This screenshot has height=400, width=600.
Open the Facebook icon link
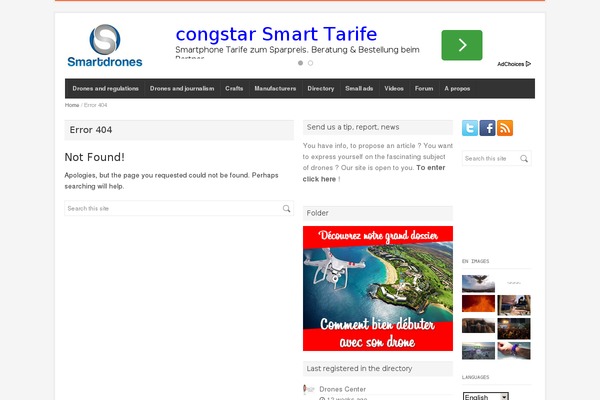[x=487, y=128]
